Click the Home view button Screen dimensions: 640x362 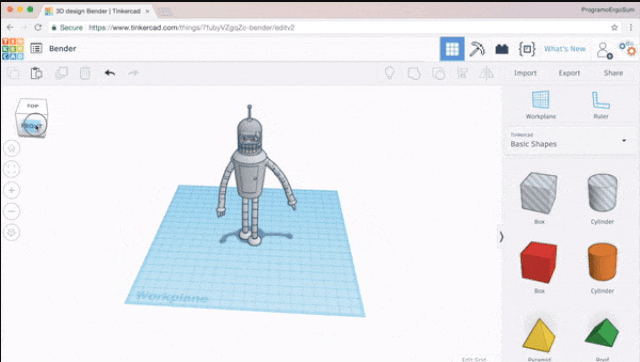coord(11,148)
